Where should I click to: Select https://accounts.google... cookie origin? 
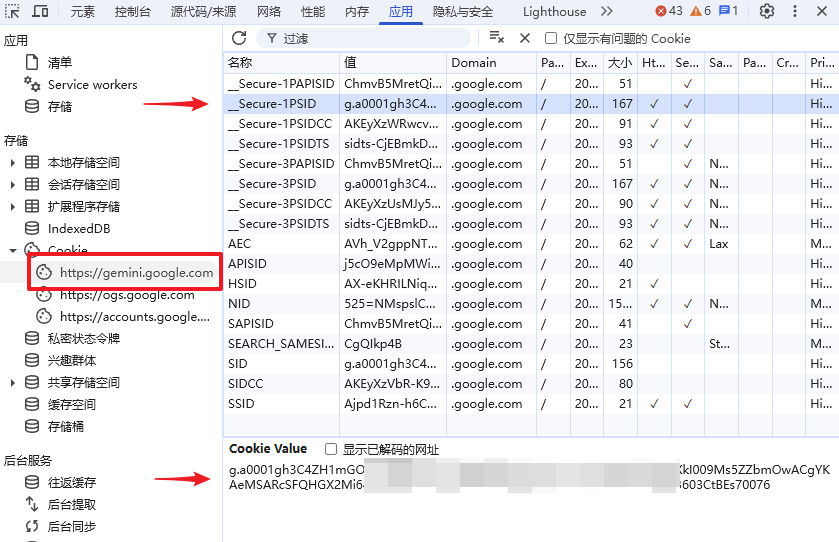click(135, 316)
